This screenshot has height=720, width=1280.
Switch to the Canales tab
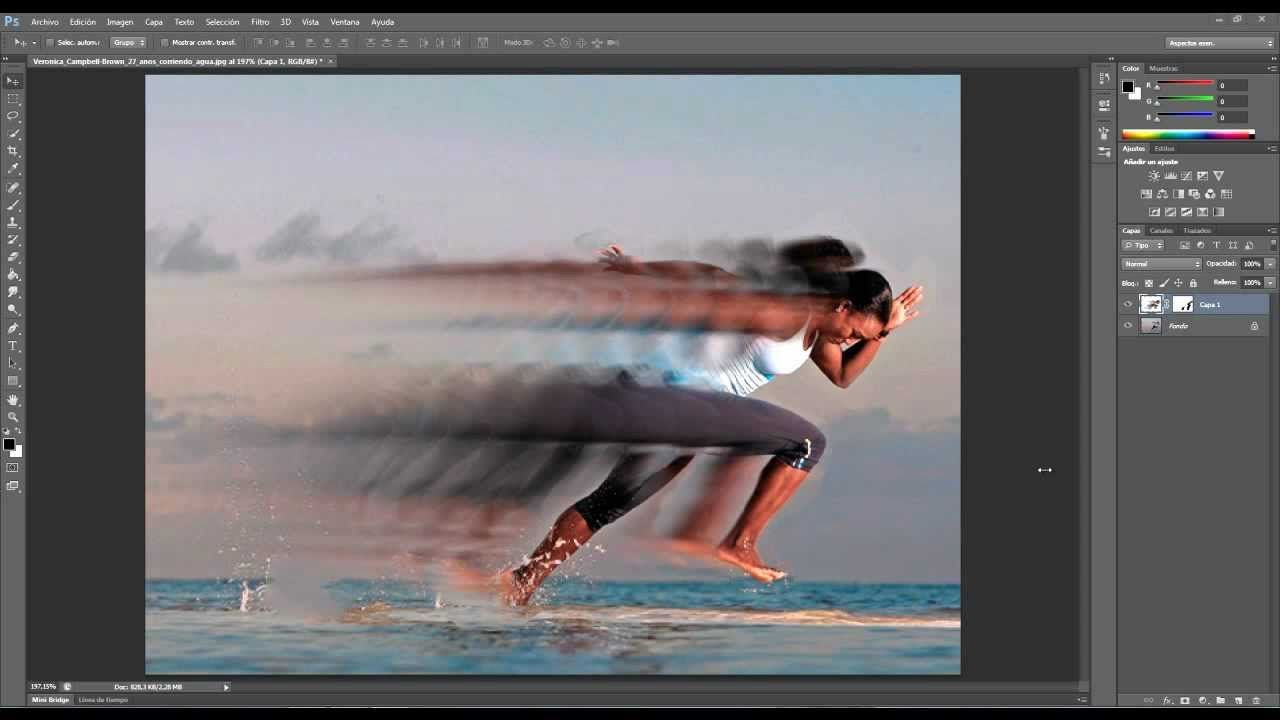1161,231
